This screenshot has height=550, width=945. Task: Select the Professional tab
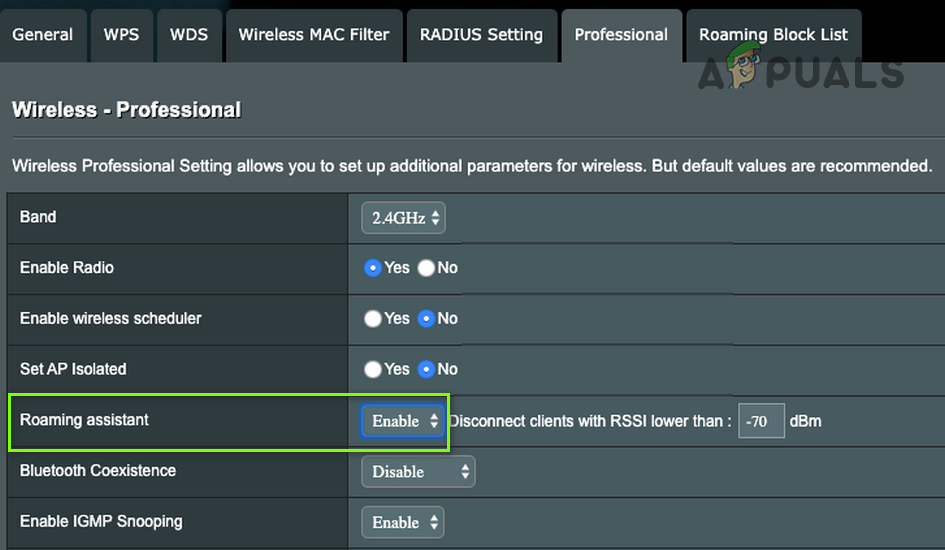pyautogui.click(x=621, y=35)
